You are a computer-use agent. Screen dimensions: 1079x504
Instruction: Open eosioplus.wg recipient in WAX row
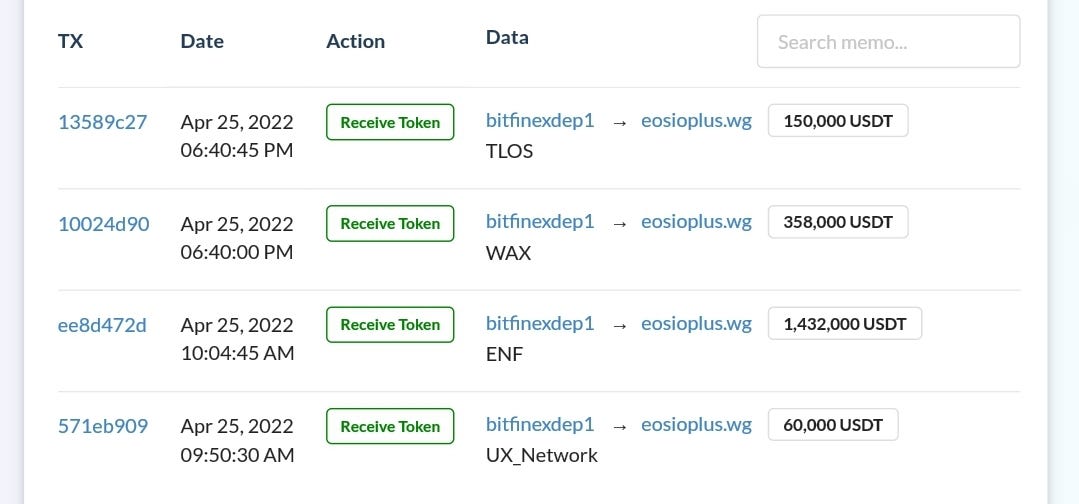click(x=696, y=222)
